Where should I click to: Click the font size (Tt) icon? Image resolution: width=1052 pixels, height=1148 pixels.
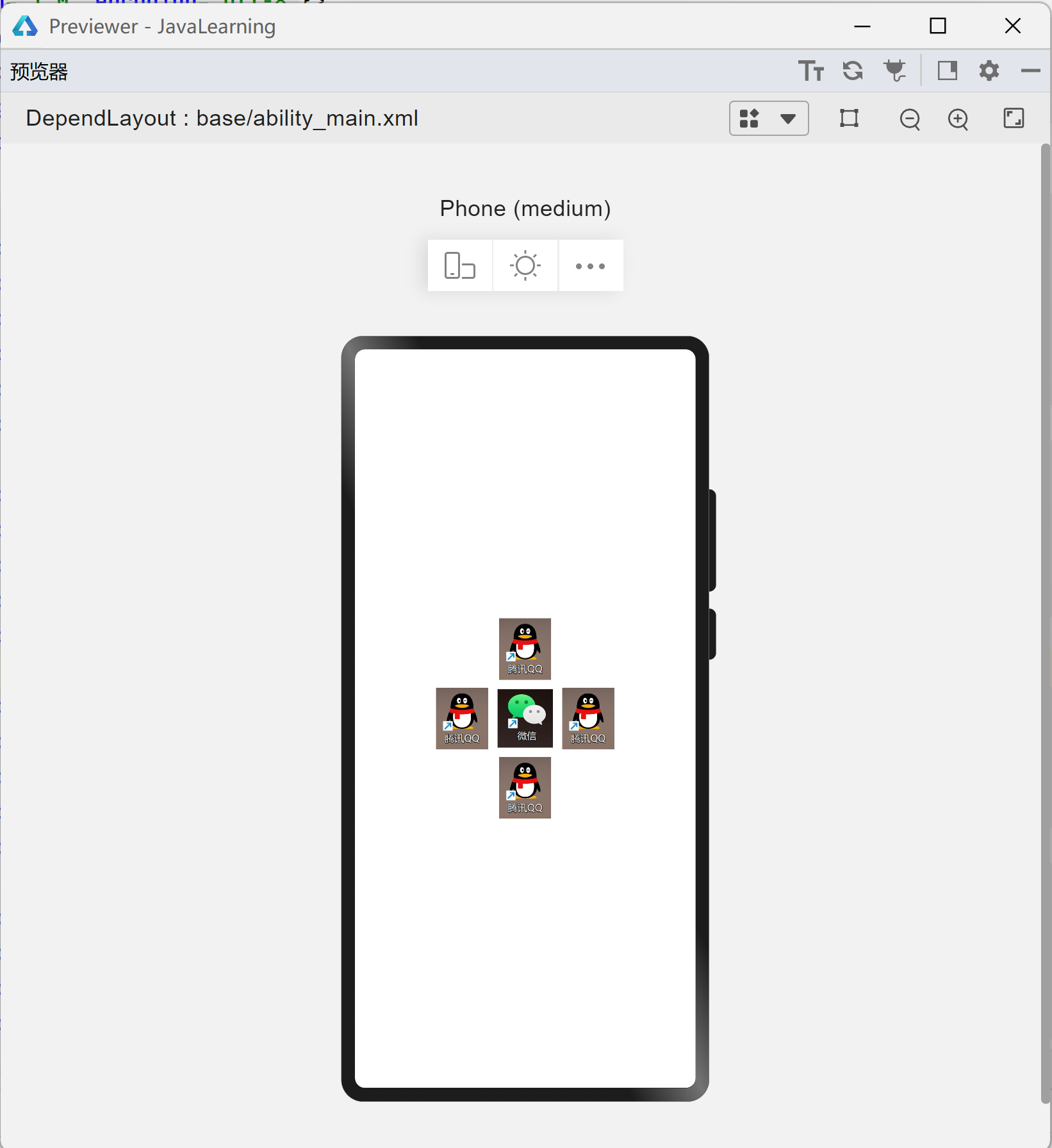click(x=810, y=71)
